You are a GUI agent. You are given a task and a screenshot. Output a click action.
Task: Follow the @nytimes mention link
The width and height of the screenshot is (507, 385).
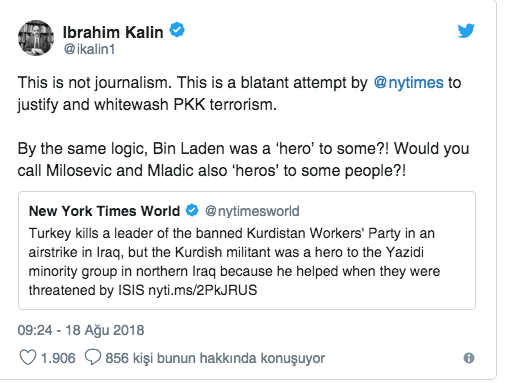coord(408,82)
